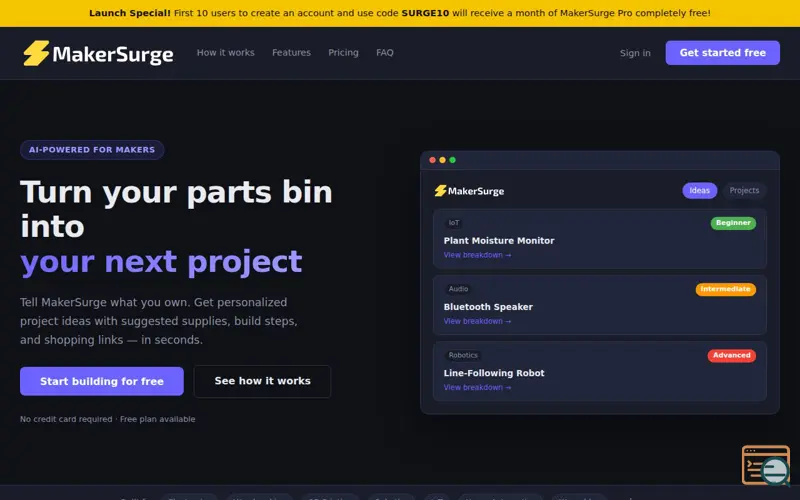800x500 pixels.
Task: Open the How it works nav link
Action: click(226, 53)
